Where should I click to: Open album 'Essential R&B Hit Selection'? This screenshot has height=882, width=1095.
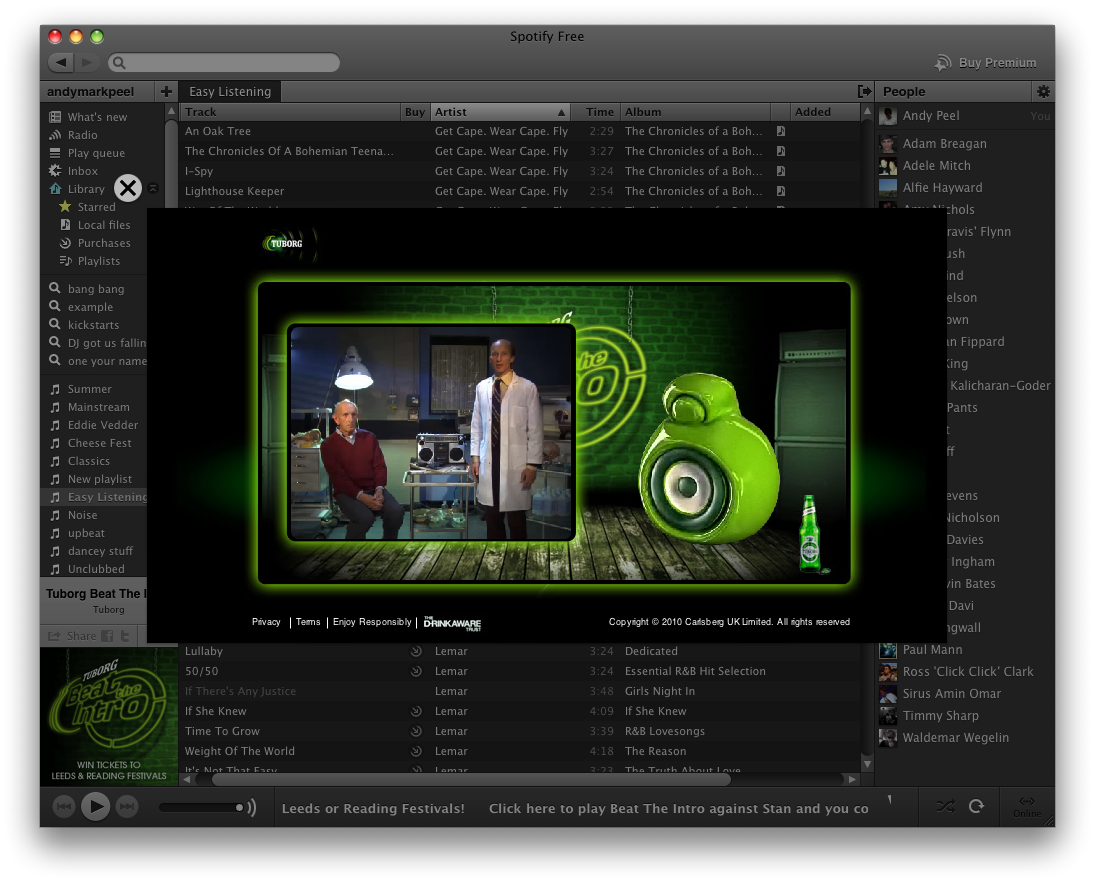click(x=695, y=671)
